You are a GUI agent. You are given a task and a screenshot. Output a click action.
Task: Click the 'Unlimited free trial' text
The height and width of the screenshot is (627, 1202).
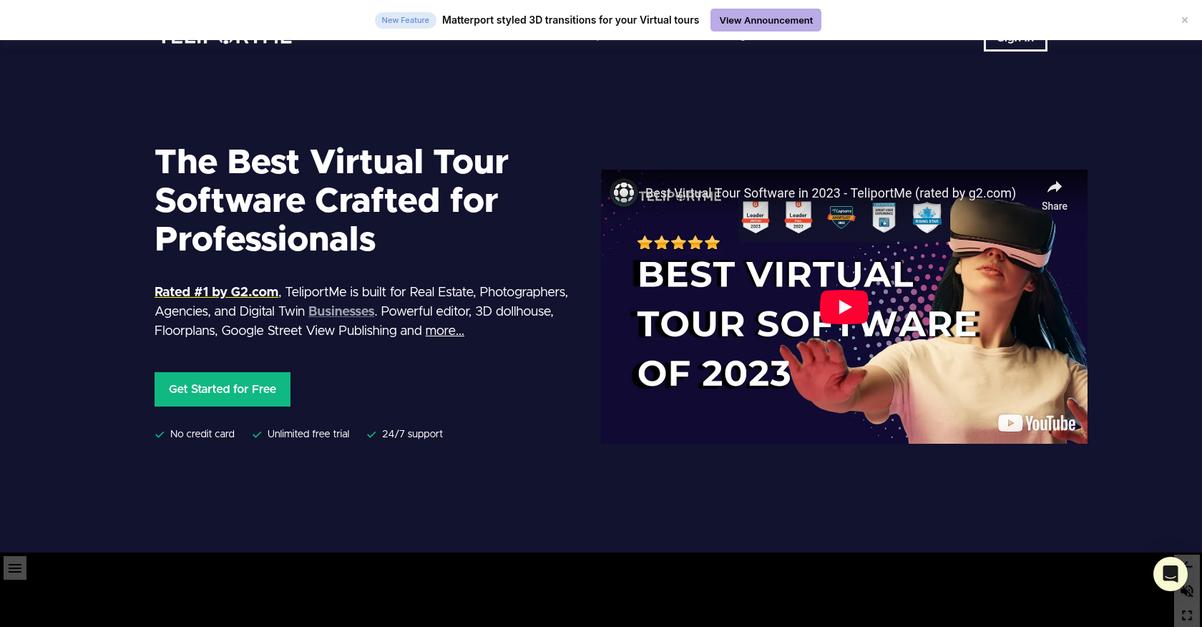[x=308, y=434]
